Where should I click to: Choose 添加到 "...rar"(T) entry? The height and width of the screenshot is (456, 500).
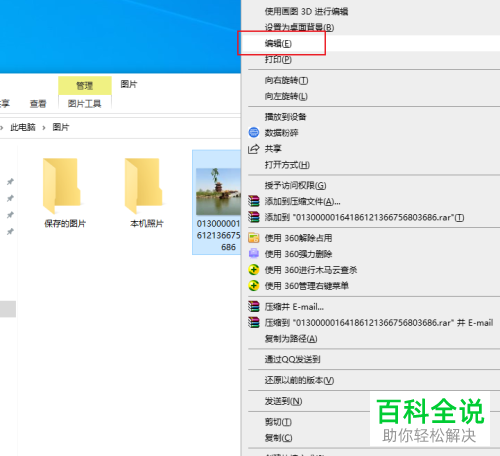(x=364, y=217)
